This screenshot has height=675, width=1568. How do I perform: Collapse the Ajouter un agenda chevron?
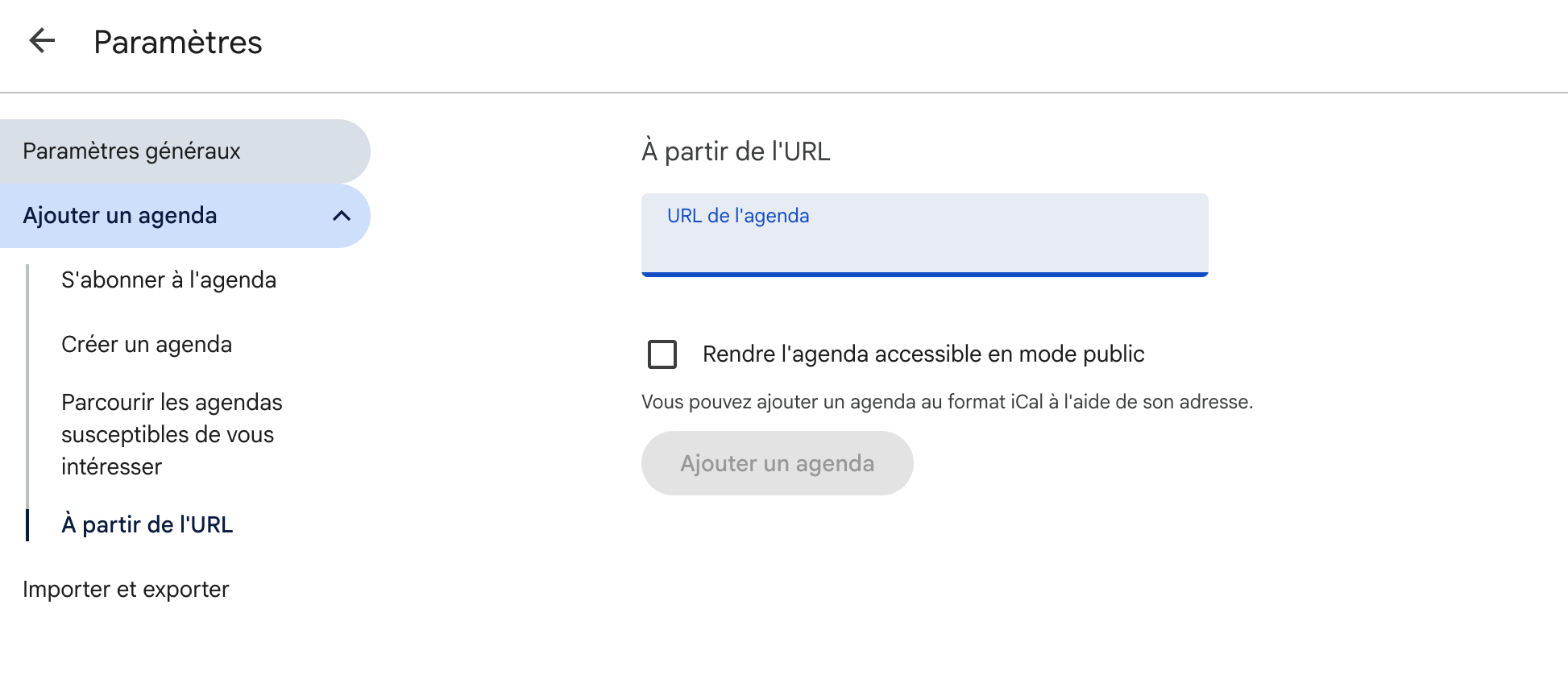342,216
